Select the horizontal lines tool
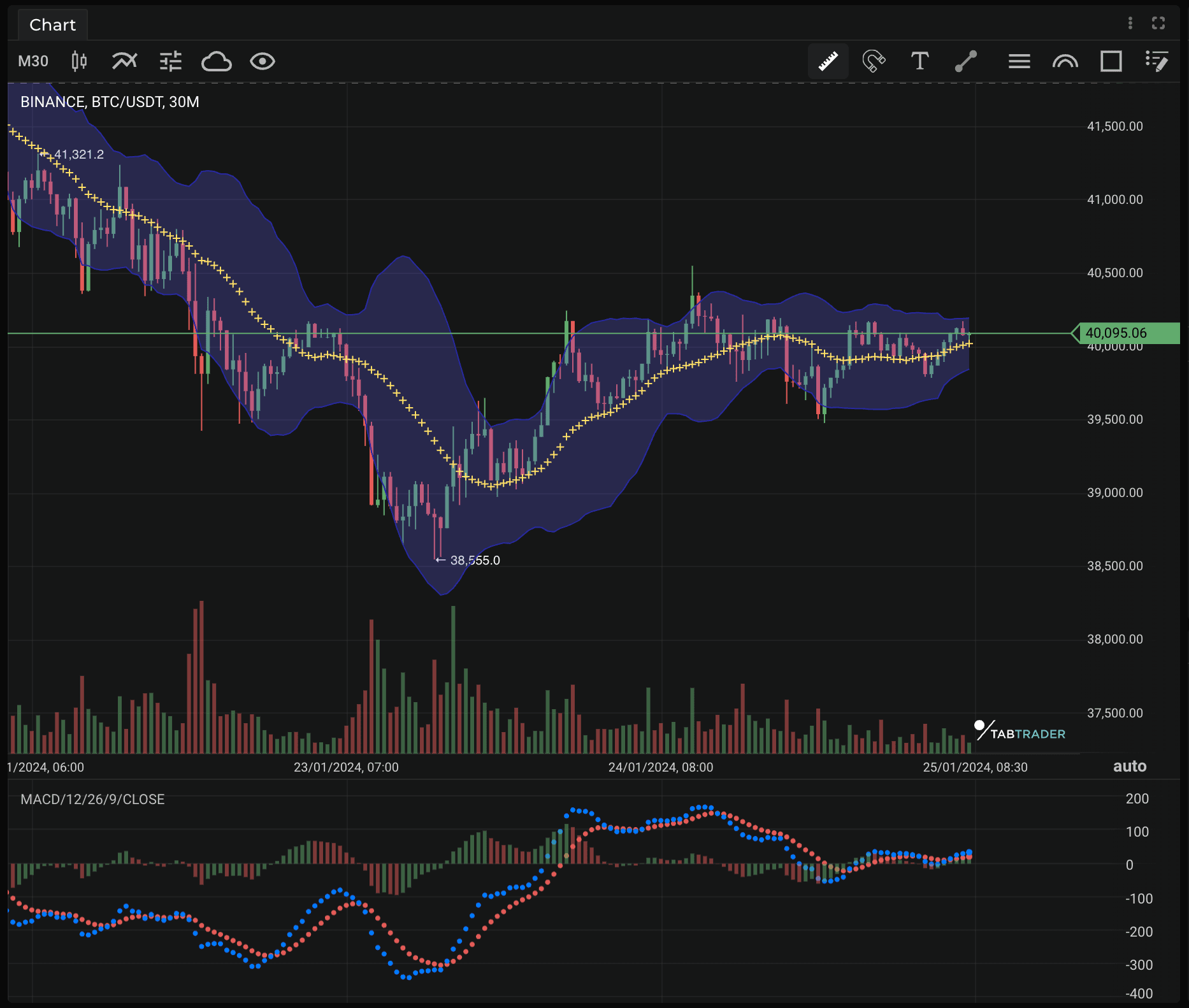This screenshot has width=1189, height=1008. point(1020,61)
